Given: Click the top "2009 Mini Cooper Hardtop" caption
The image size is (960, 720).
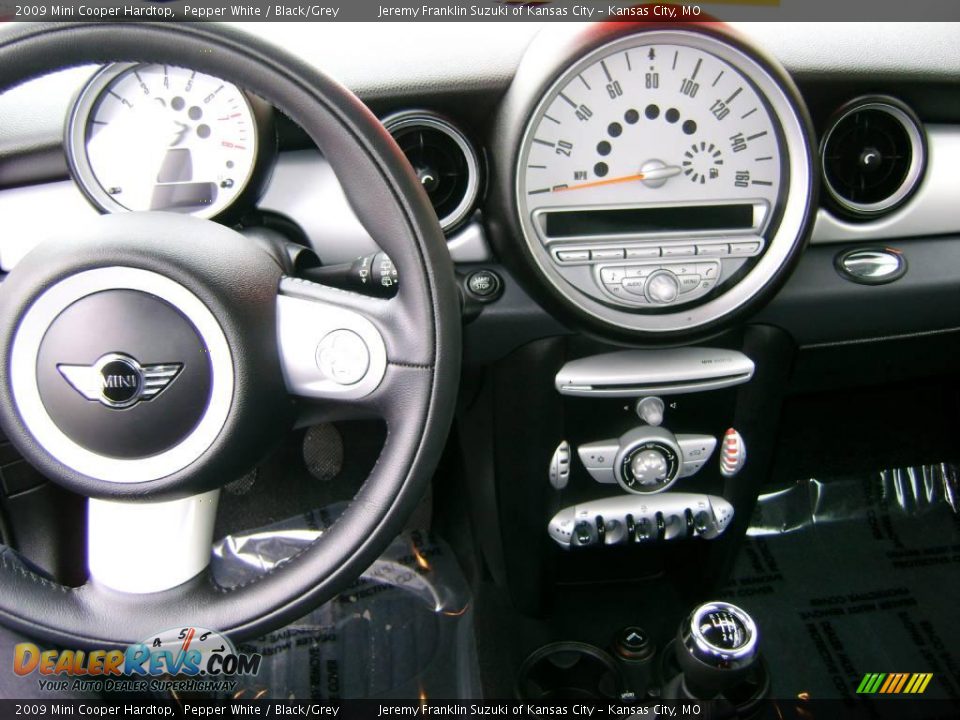Looking at the screenshot, I should coord(94,10).
